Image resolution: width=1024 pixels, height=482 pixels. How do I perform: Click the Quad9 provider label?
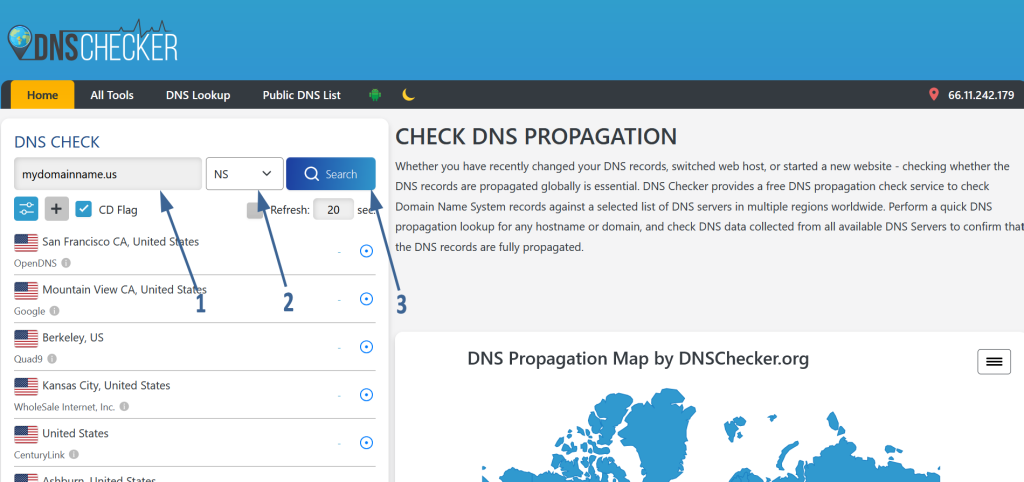[29, 359]
